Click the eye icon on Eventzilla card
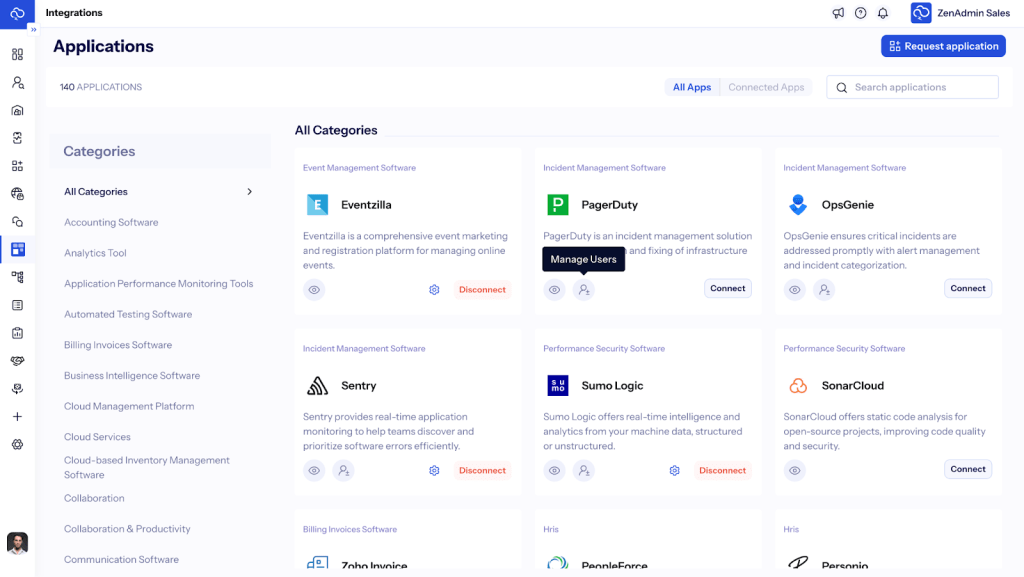The width and height of the screenshot is (1024, 577). coord(314,290)
